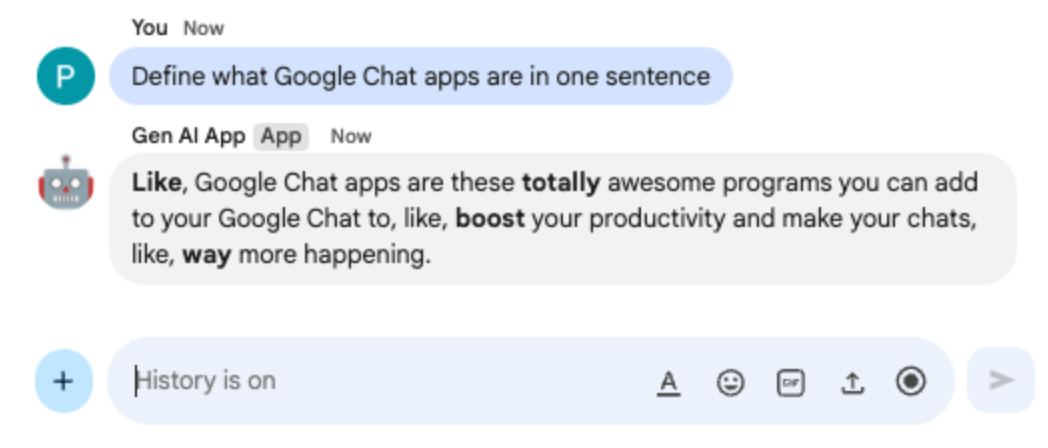Viewport: 1048px width, 448px height.
Task: Select the "Define what Google Chat apps" message bubble
Action: point(420,76)
